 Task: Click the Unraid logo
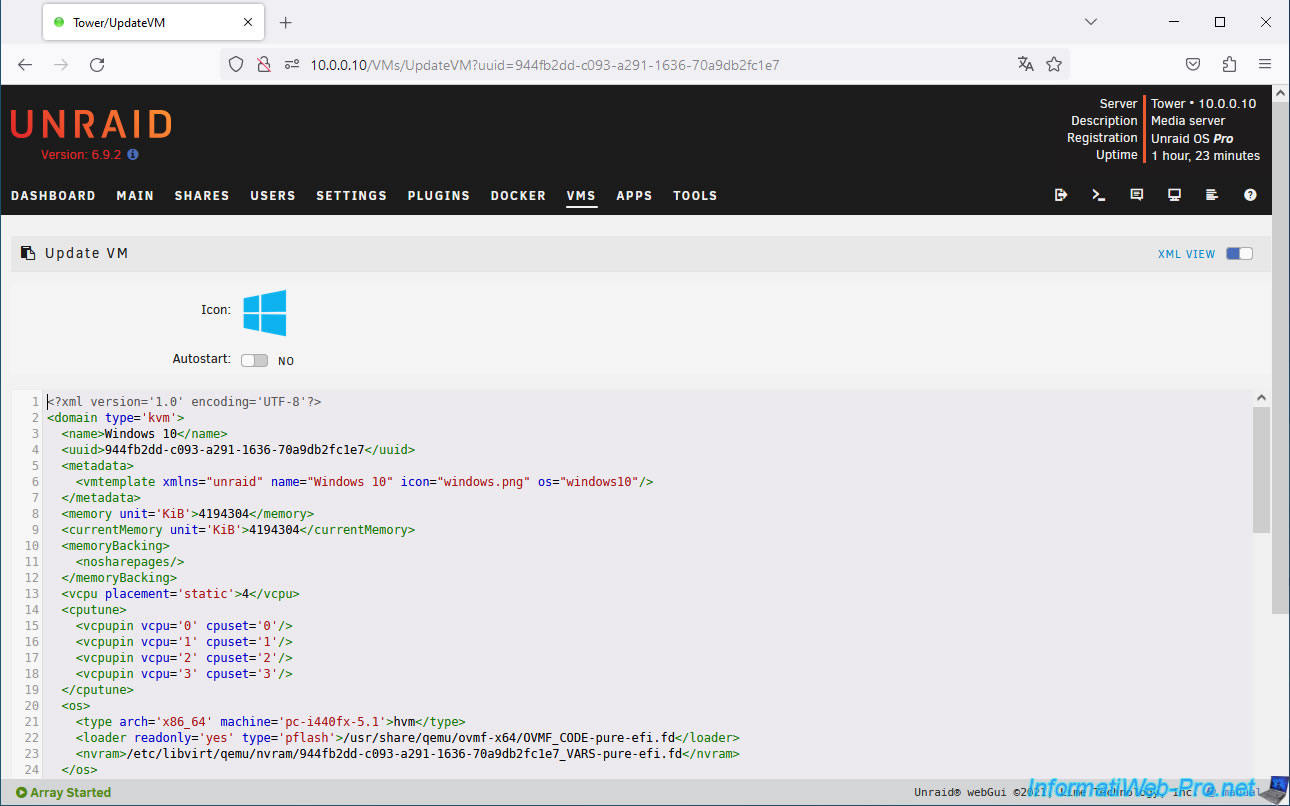(91, 125)
